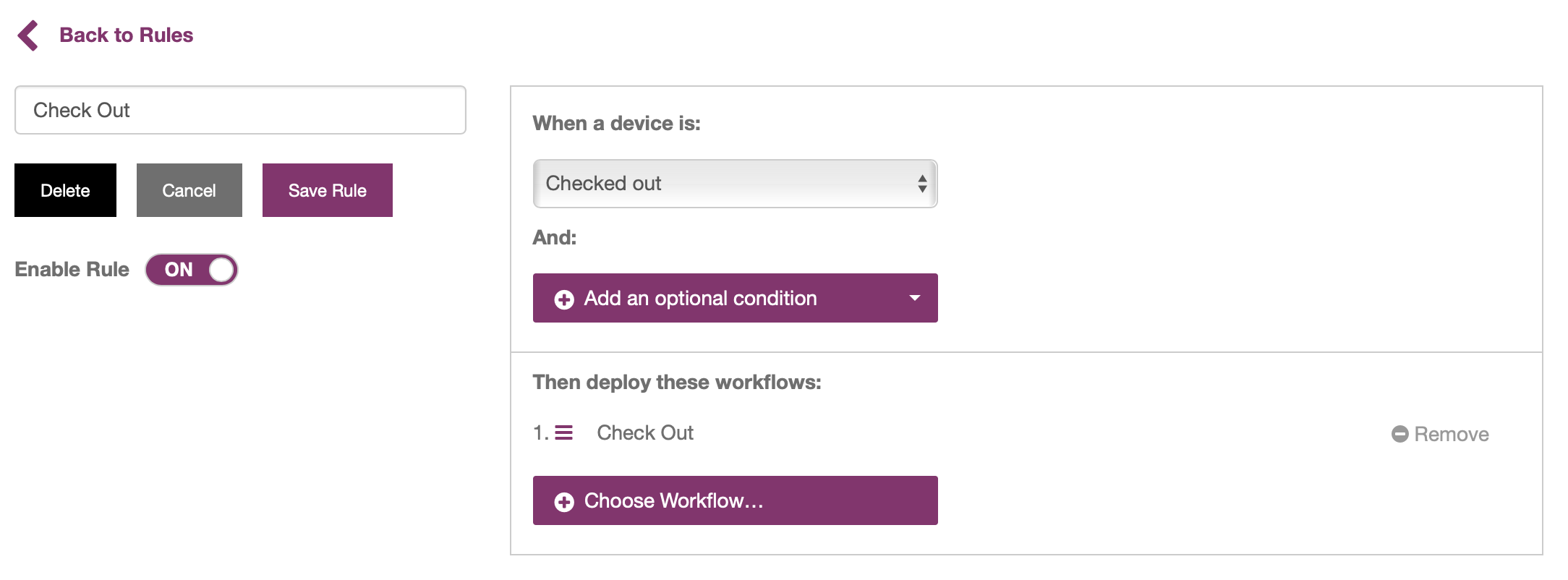Grab the reorder handle icon for Check Out workflow
Screen dimensions: 1568x580
[x=564, y=432]
